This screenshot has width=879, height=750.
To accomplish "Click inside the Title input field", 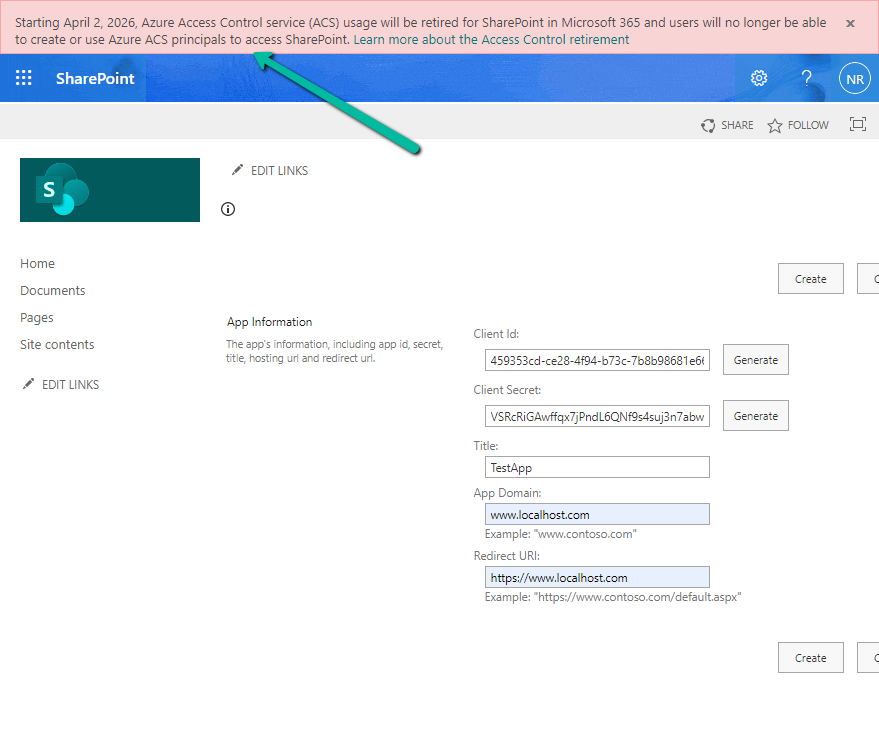I will pyautogui.click(x=597, y=466).
